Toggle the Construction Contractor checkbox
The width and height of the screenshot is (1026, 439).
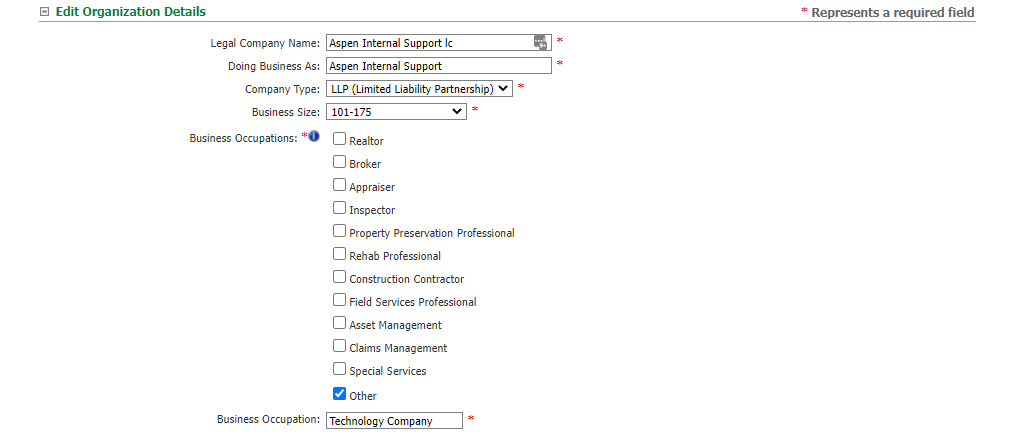(339, 277)
